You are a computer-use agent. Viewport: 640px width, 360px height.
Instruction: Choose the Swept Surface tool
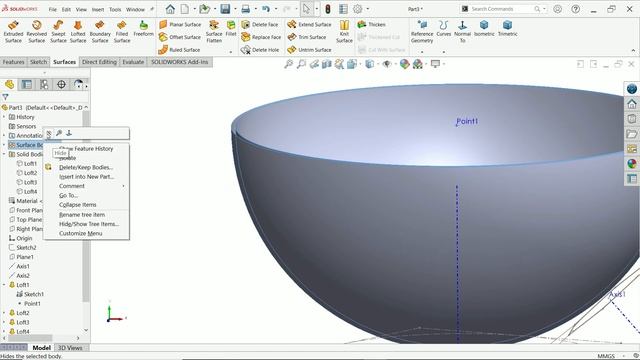[58, 31]
